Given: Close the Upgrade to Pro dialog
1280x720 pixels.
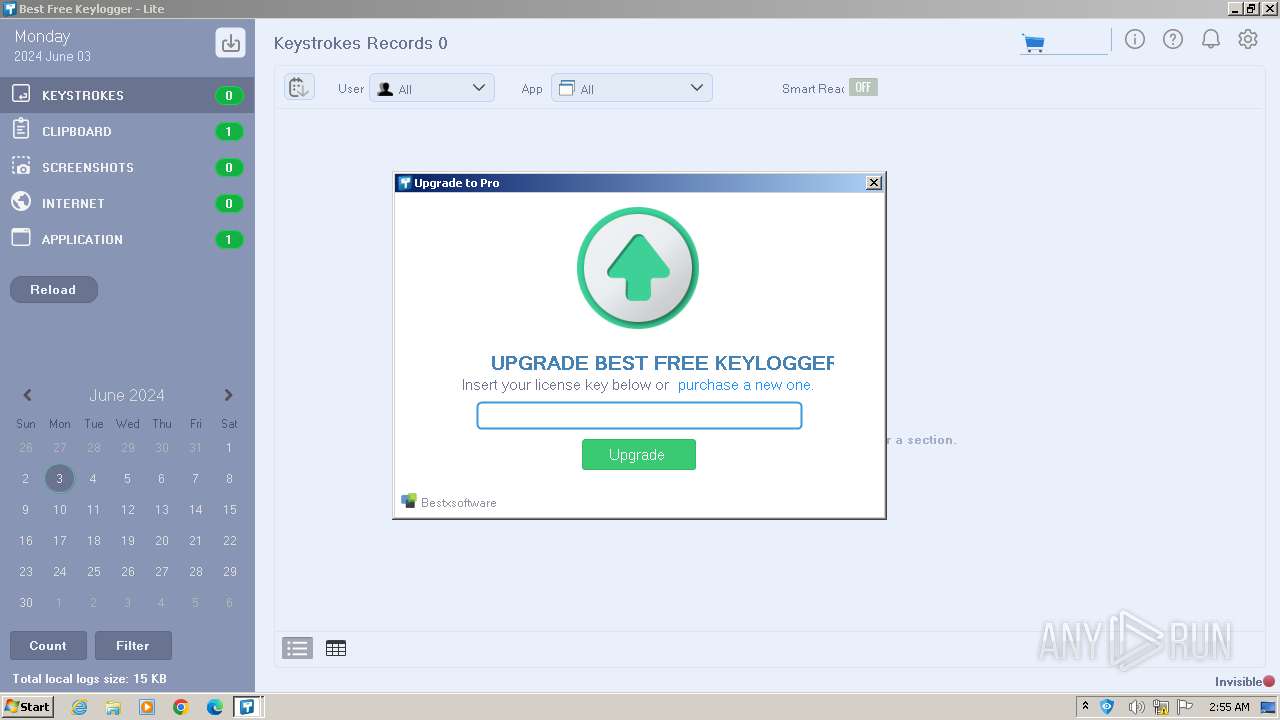Looking at the screenshot, I should pos(873,183).
